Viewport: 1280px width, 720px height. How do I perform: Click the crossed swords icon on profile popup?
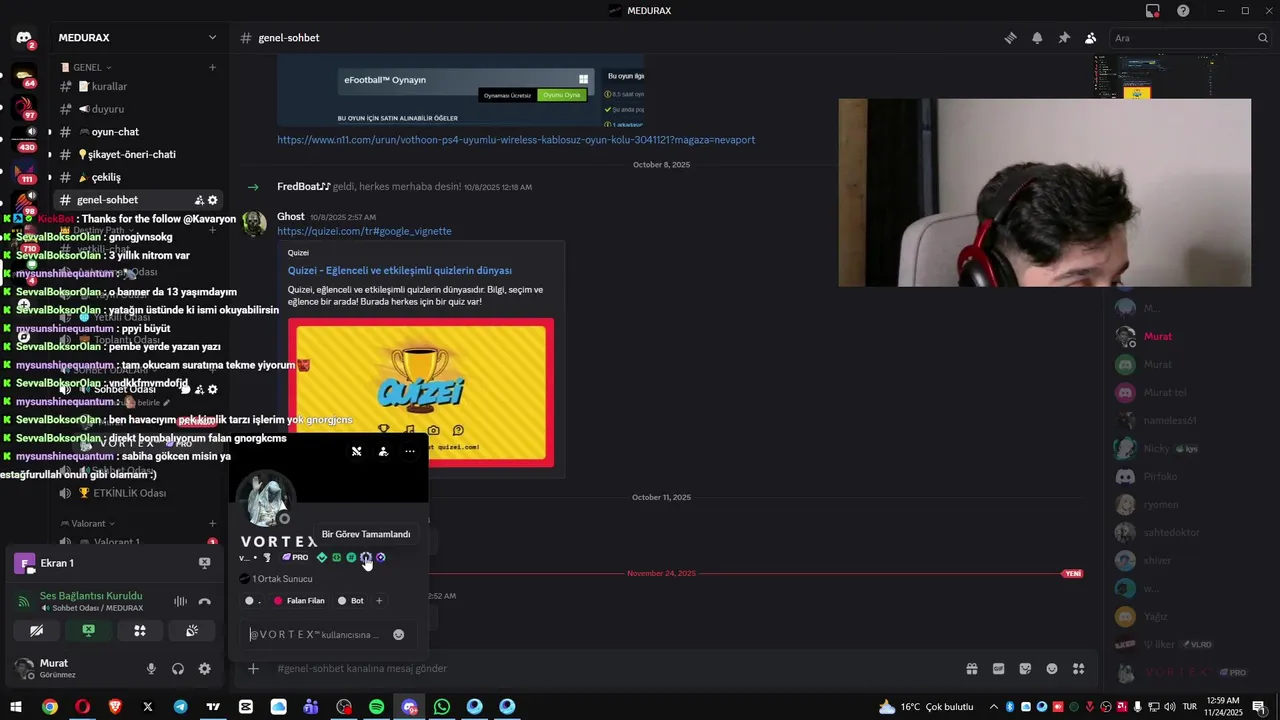tap(356, 451)
